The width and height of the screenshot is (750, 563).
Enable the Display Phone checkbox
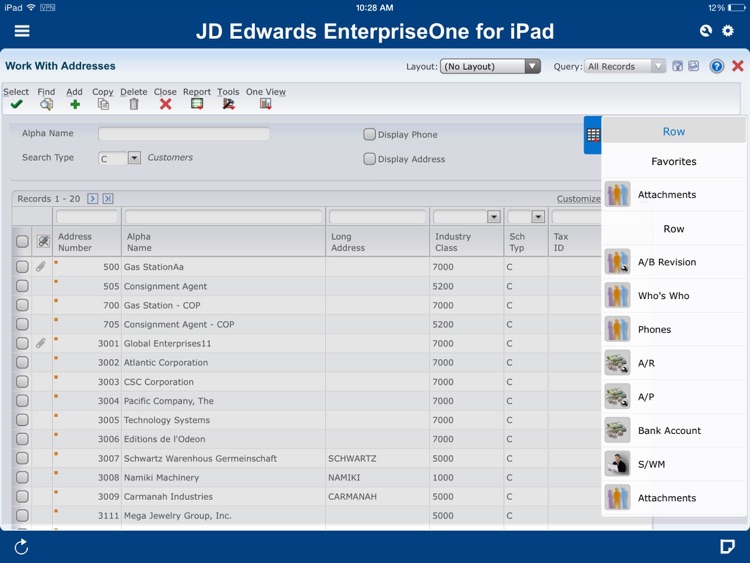369,134
